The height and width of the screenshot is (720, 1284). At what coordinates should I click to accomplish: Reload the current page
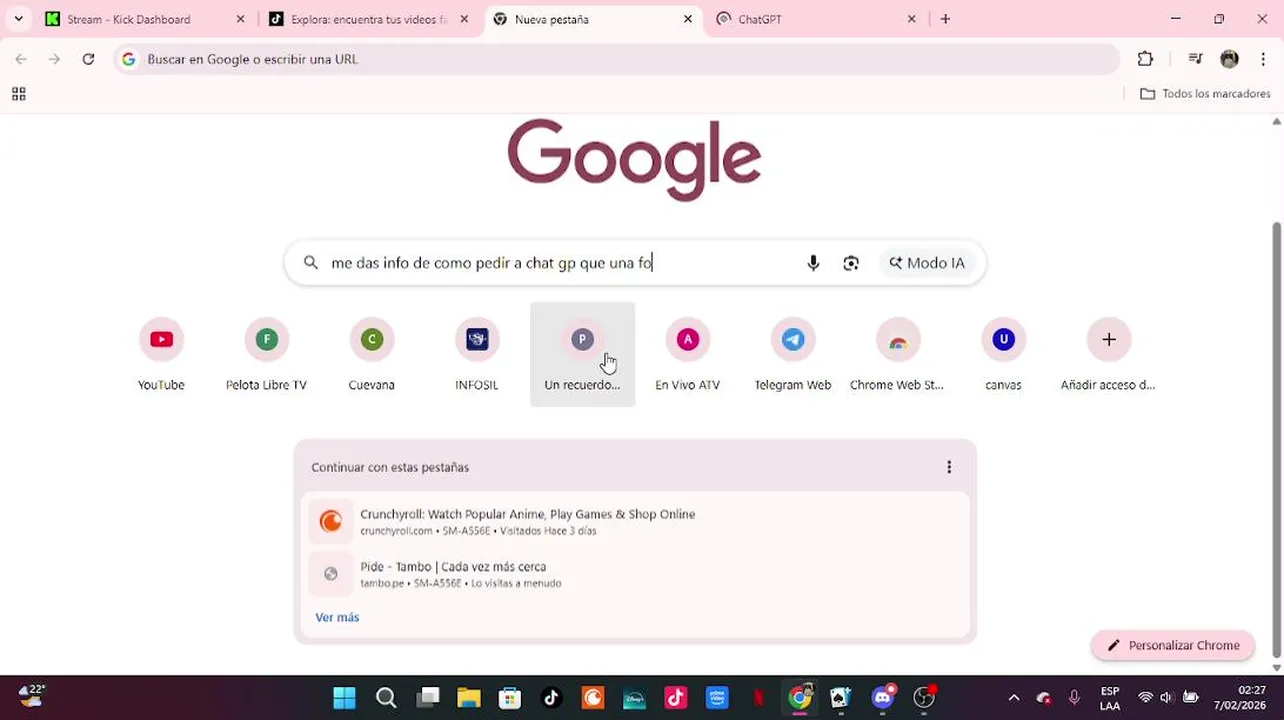tap(88, 59)
